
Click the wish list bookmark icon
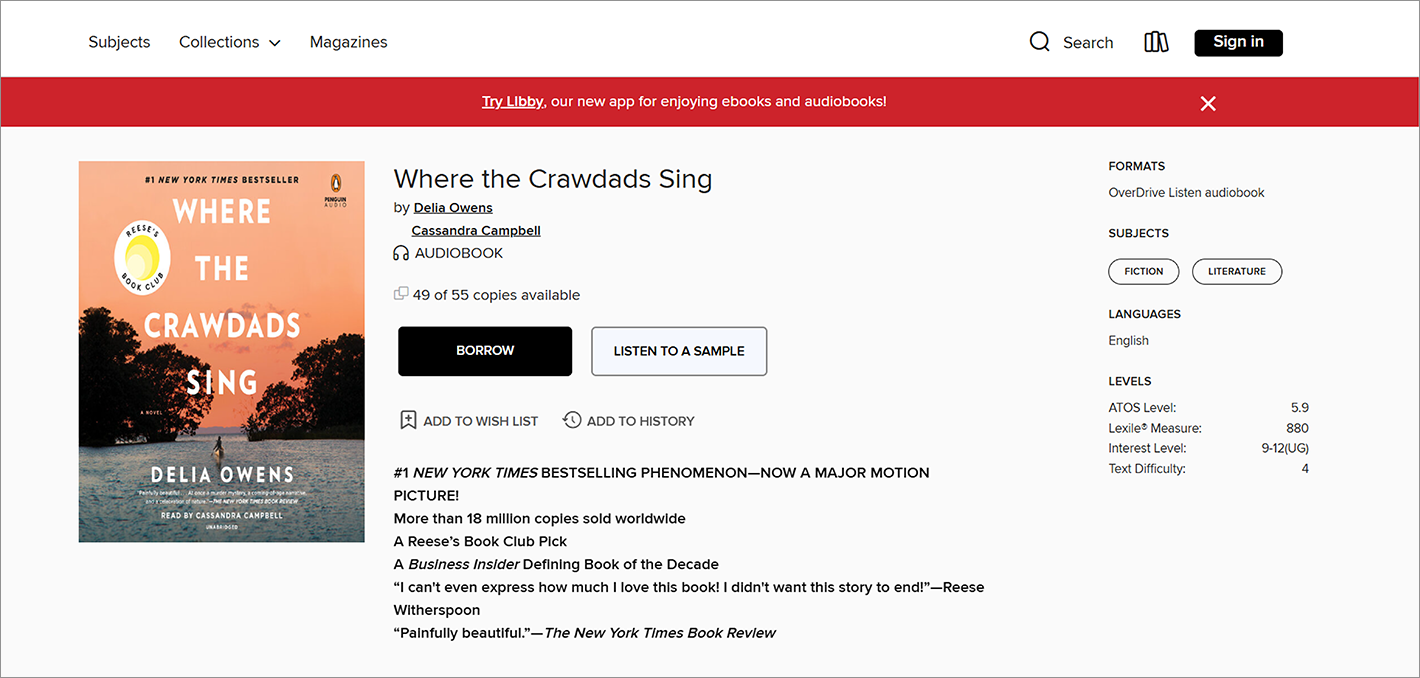click(x=408, y=420)
